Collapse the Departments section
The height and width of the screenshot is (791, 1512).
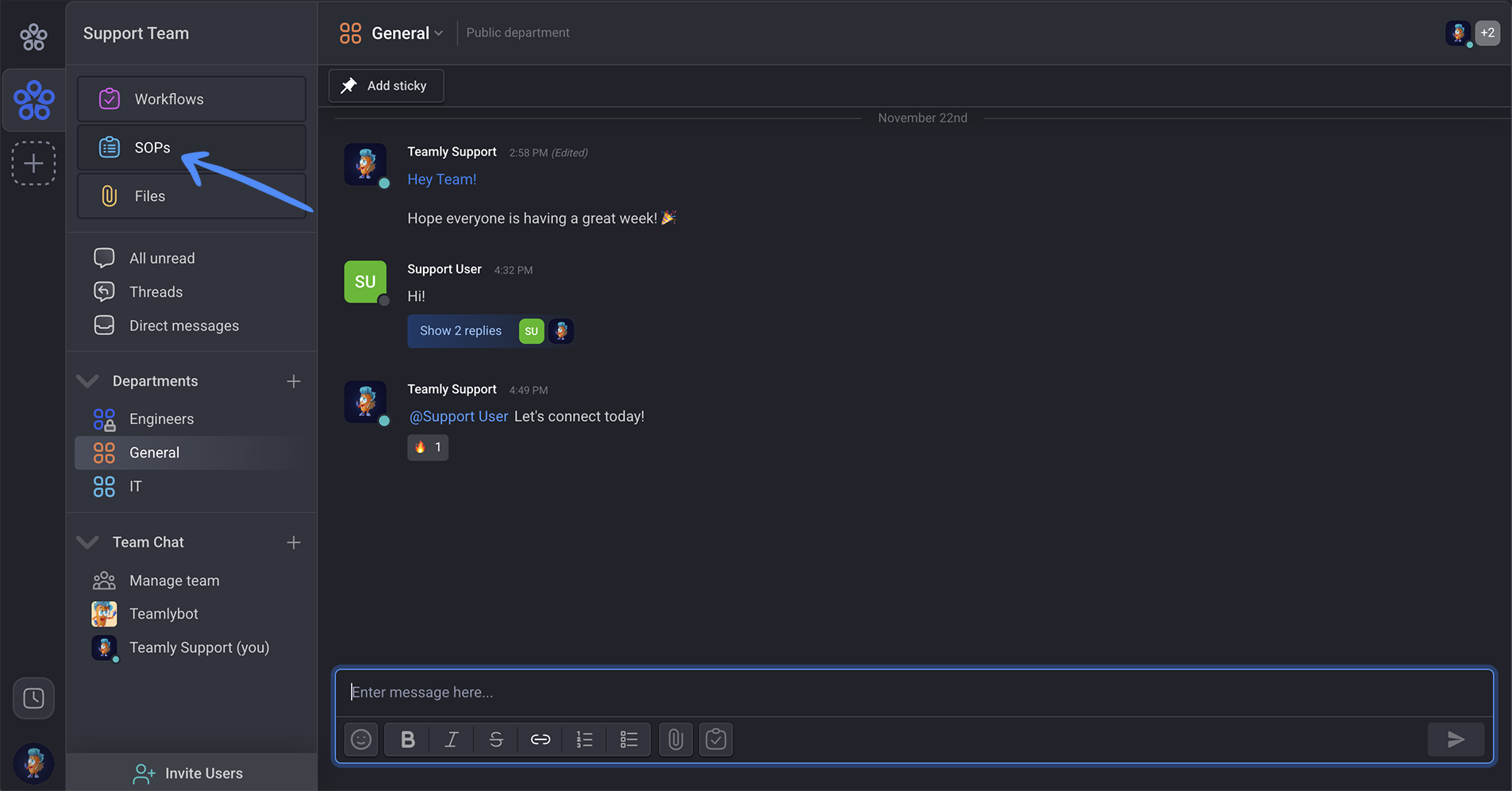coord(87,381)
